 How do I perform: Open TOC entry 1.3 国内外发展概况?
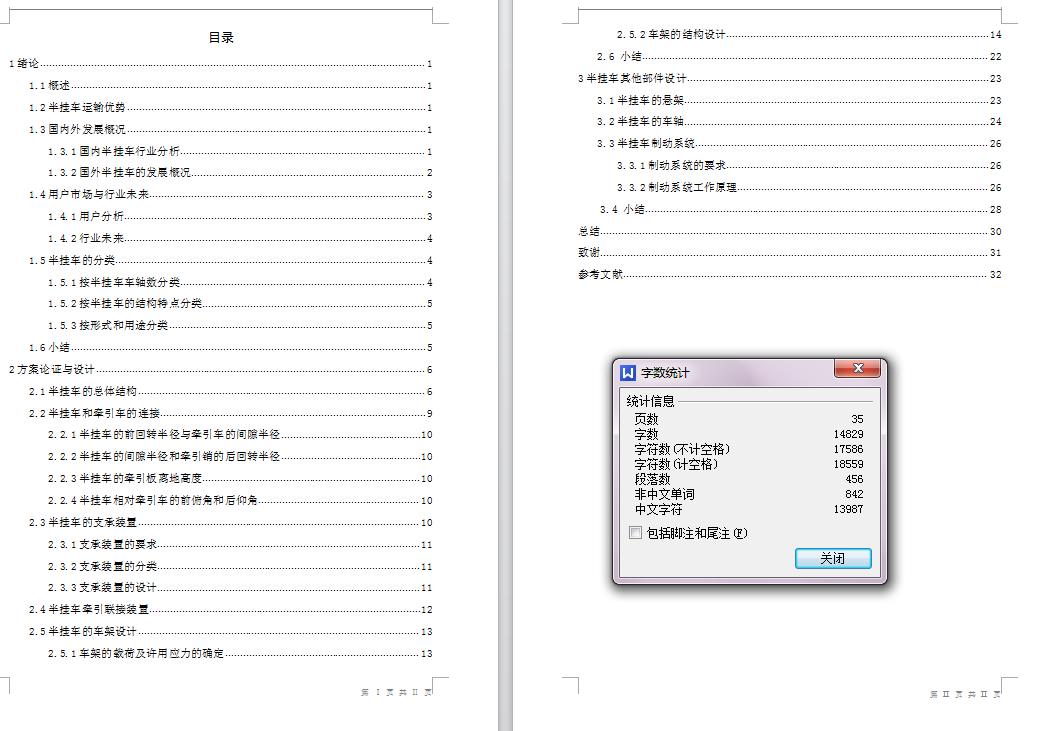click(x=230, y=129)
